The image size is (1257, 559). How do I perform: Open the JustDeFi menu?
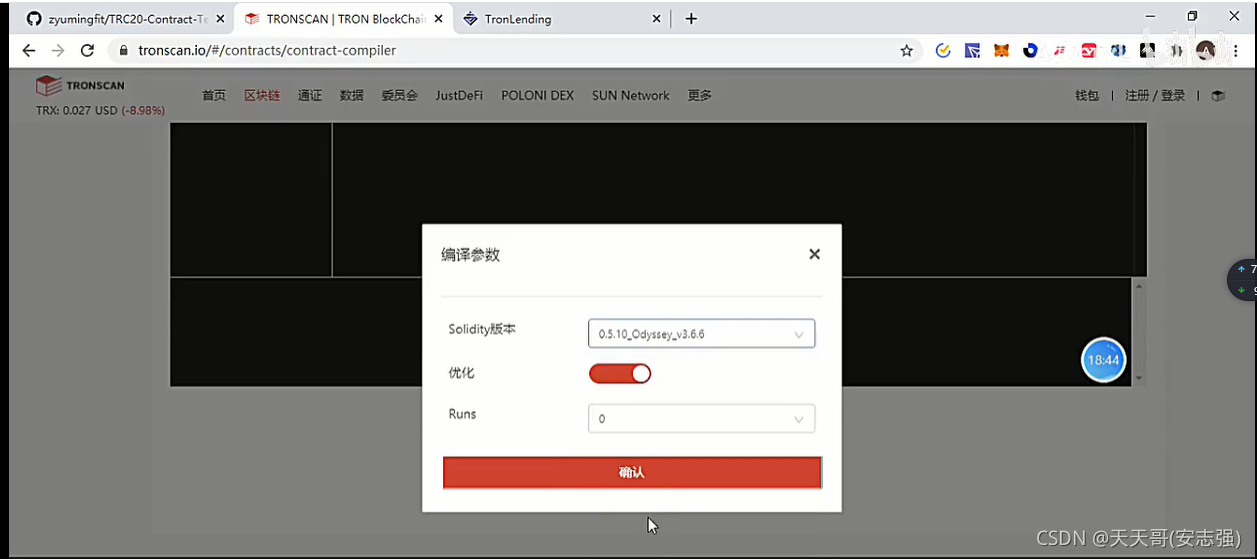tap(459, 95)
